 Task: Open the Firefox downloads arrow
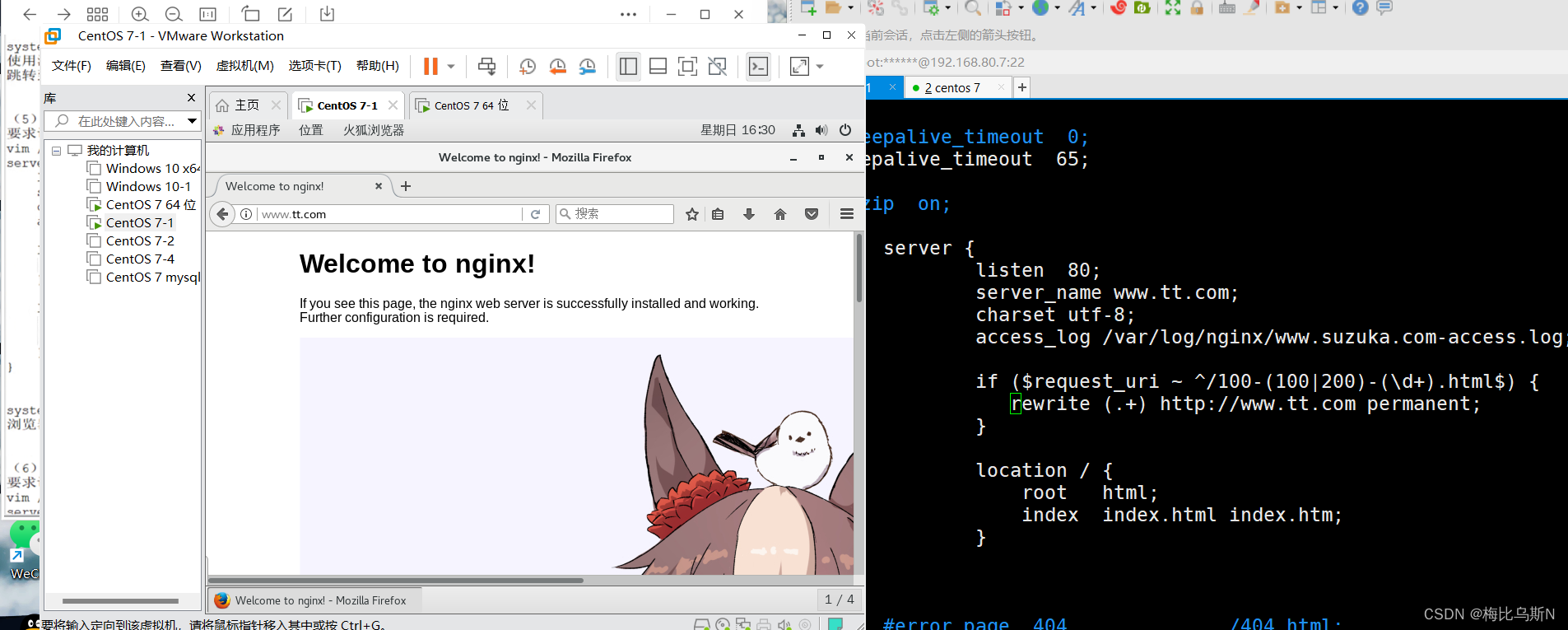click(749, 214)
